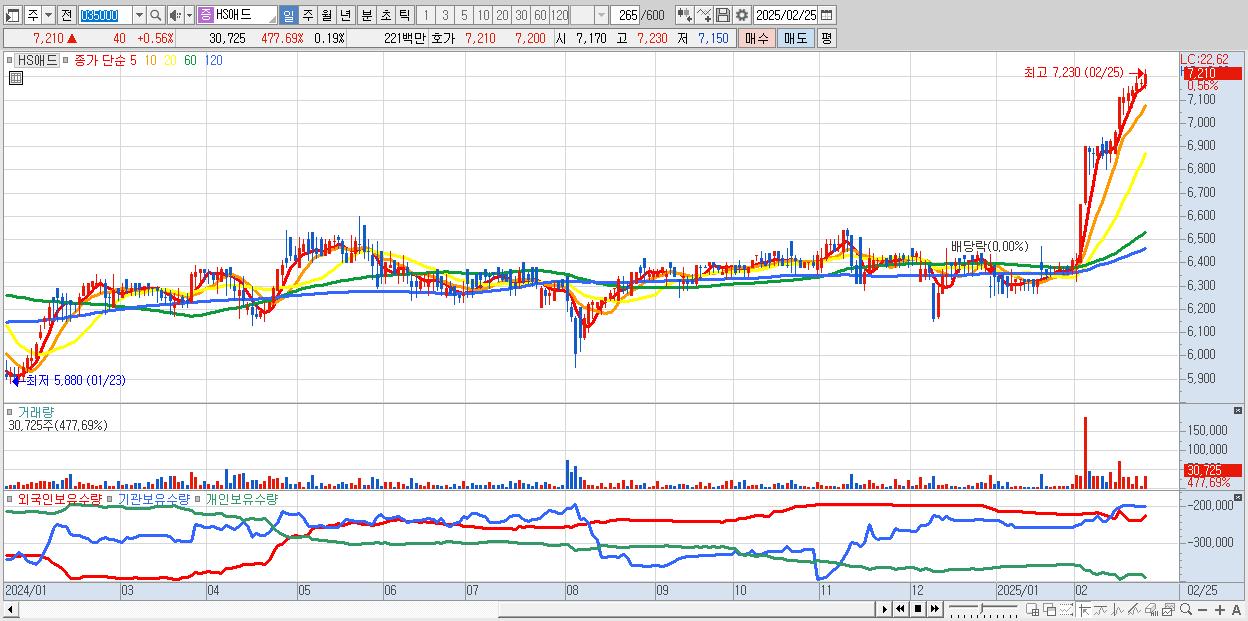Click the save chart floppy icon
Viewport: 1248px width, 621px height.
coord(723,15)
